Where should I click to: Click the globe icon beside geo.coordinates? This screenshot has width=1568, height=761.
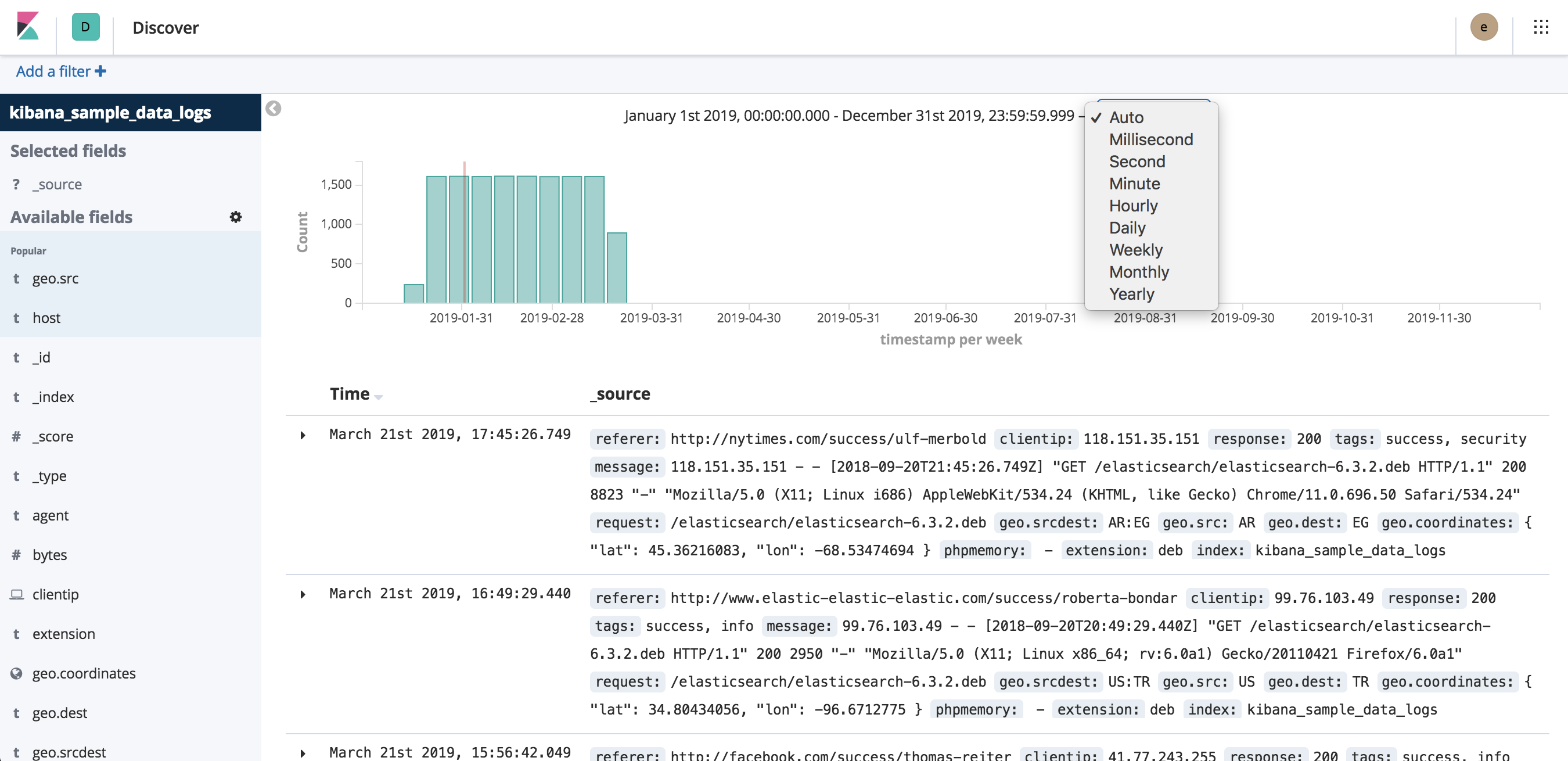(16, 673)
